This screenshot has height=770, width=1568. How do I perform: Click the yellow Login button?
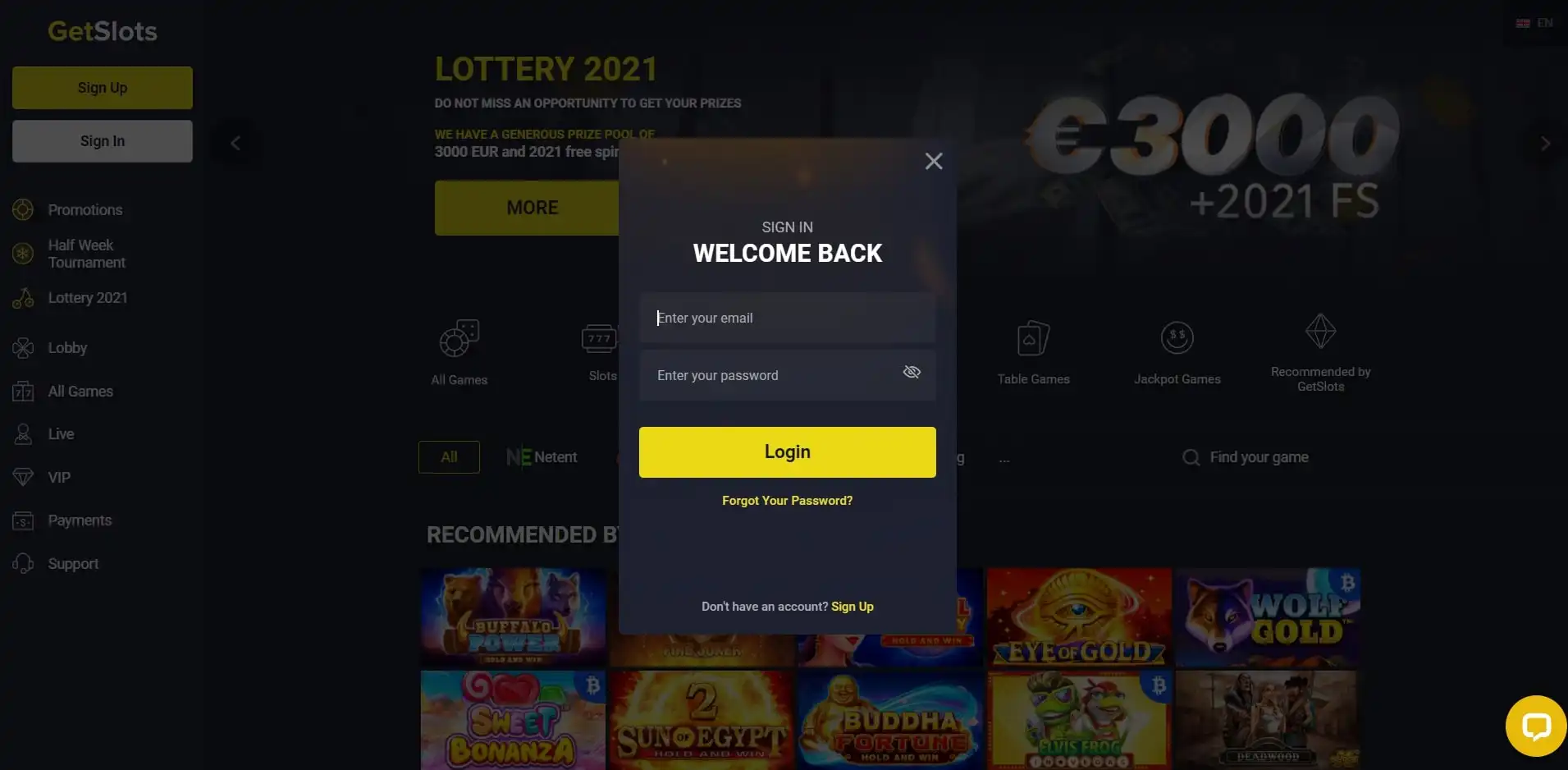coord(787,452)
